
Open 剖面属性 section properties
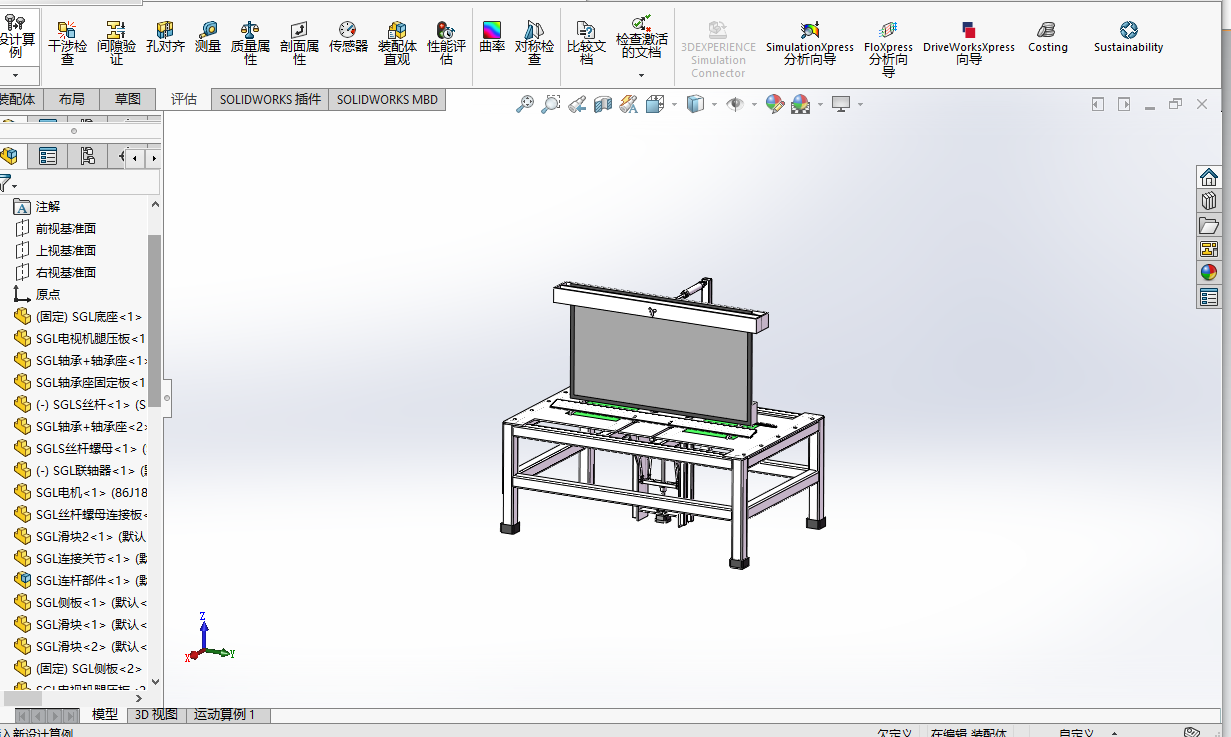point(299,43)
